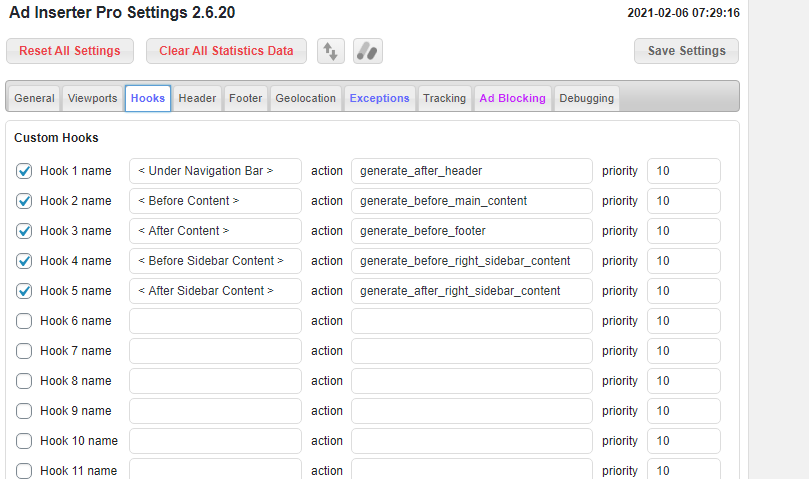810x479 pixels.
Task: Disable Hook 5 checkbox
Action: click(24, 291)
